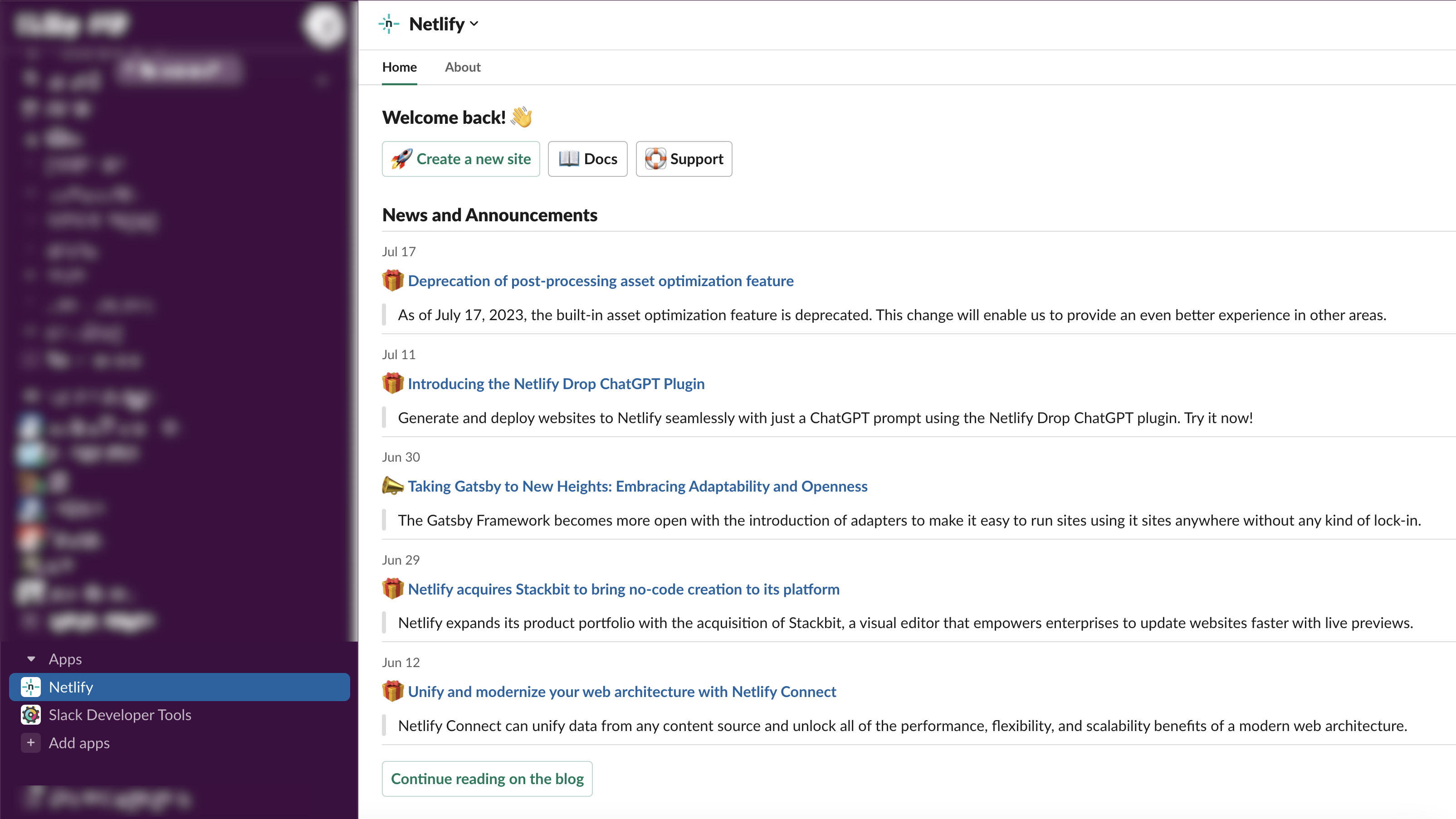Open the Netlify app header dropdown

click(x=444, y=24)
